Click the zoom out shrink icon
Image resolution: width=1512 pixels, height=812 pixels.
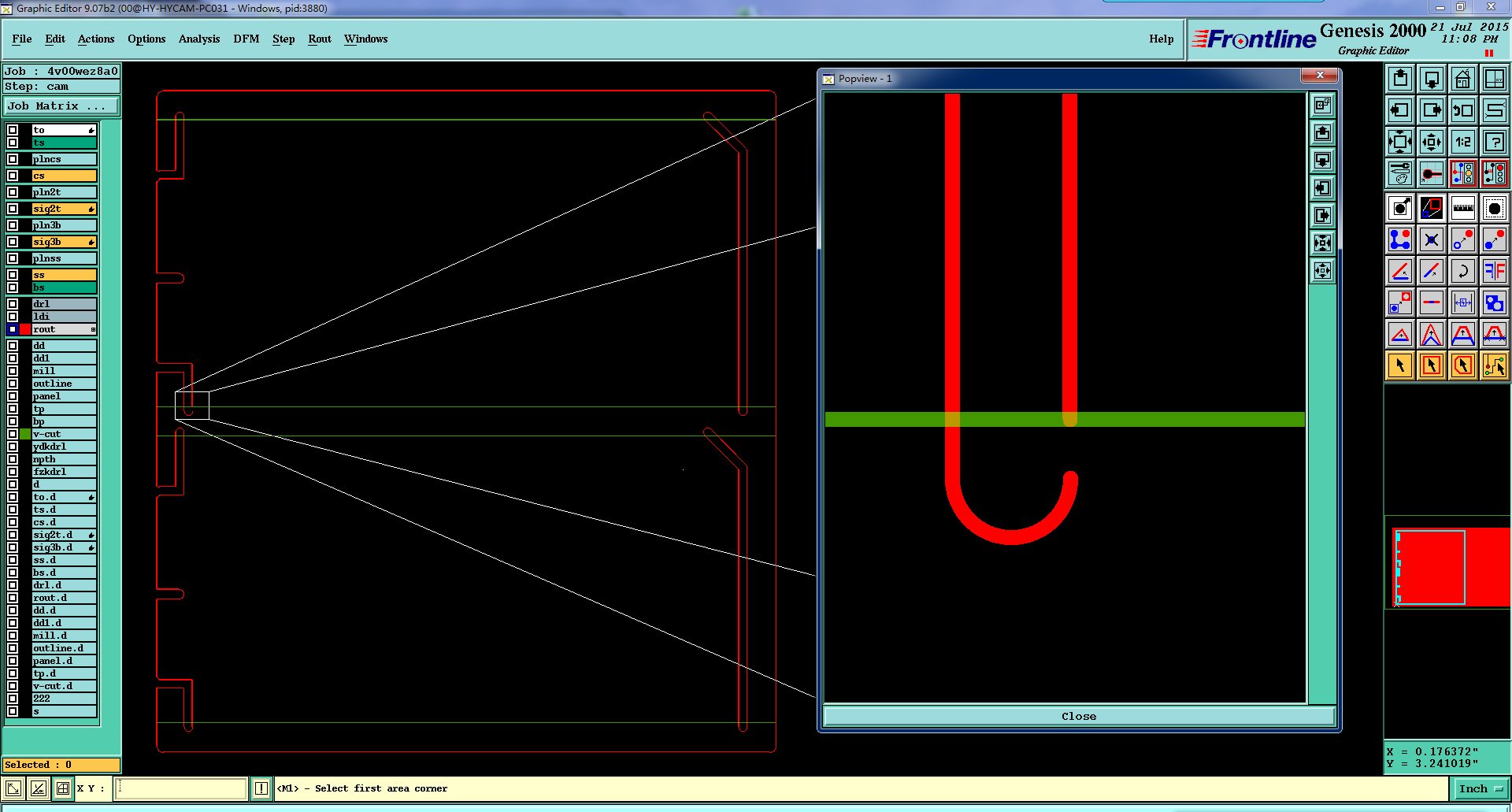point(1432,142)
